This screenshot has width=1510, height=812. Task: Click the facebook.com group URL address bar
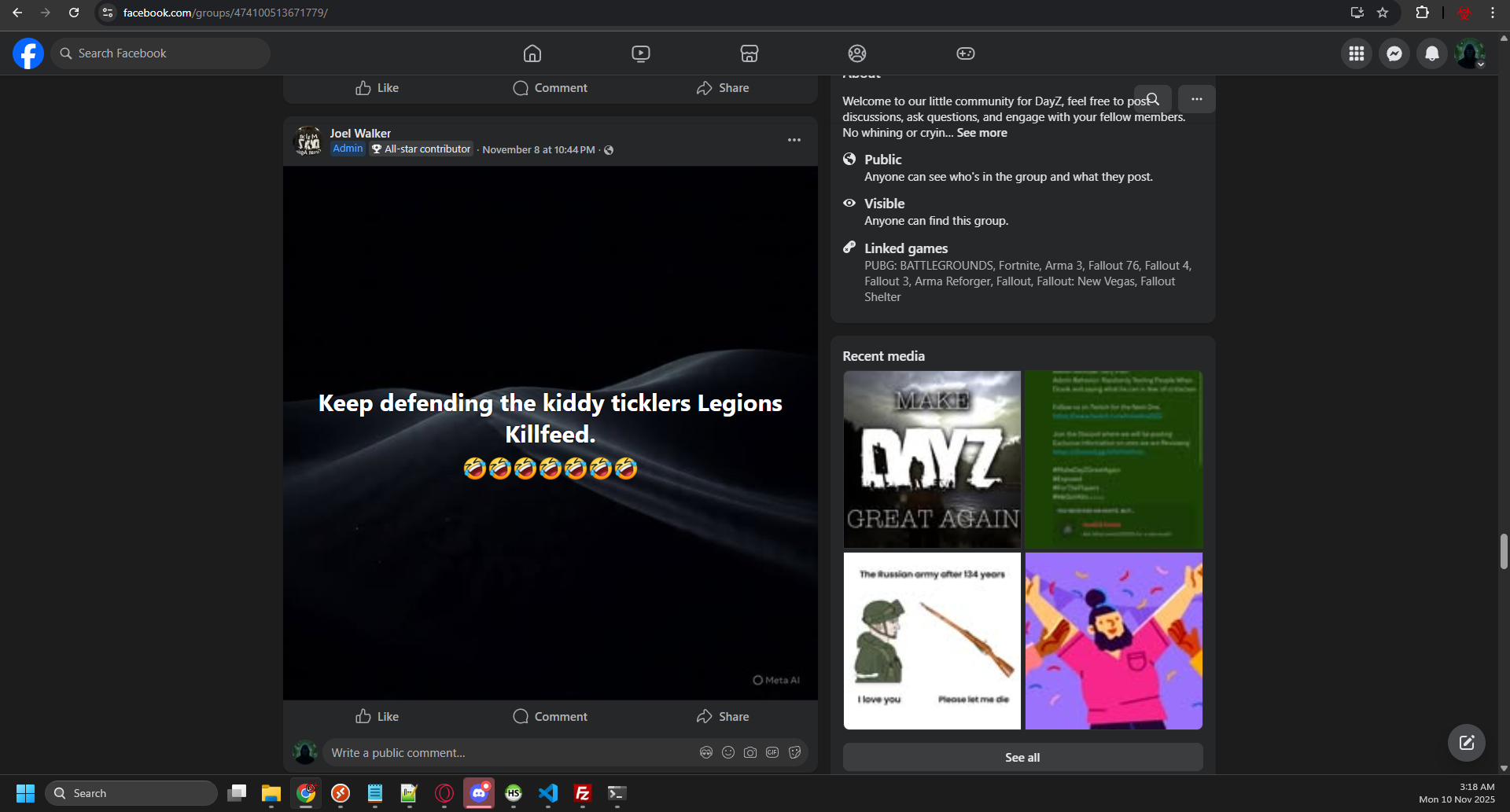click(225, 13)
